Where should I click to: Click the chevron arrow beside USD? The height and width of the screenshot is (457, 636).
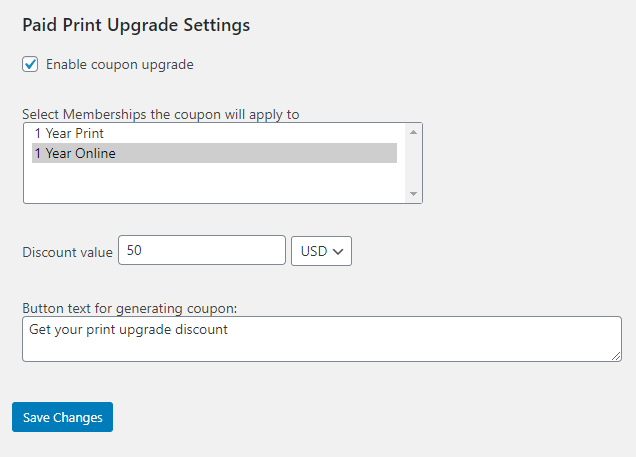[x=338, y=252]
